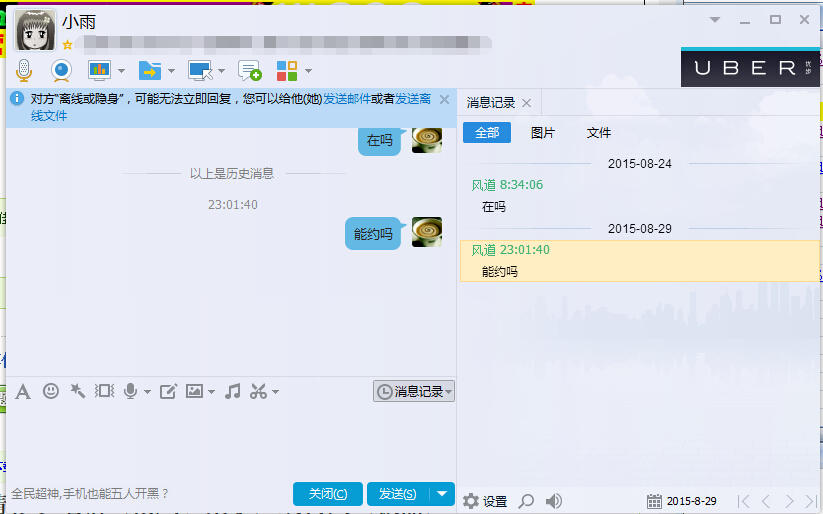
Task: Toggle the font formatting bar (A icon)
Action: 23,391
